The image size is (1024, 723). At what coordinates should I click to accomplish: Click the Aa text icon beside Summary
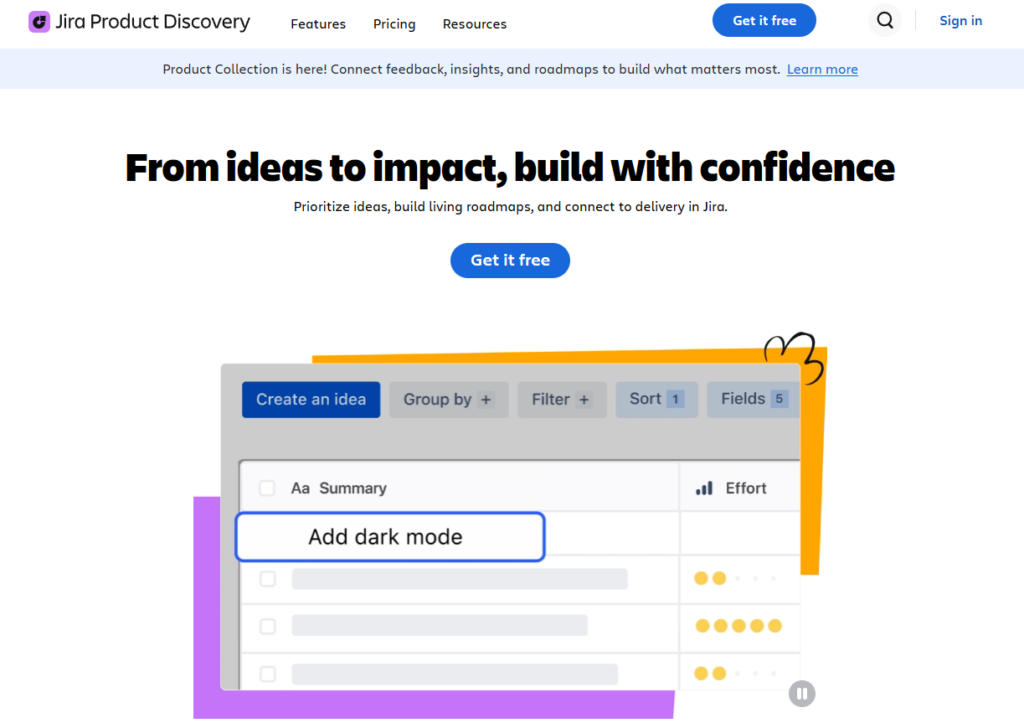[300, 489]
